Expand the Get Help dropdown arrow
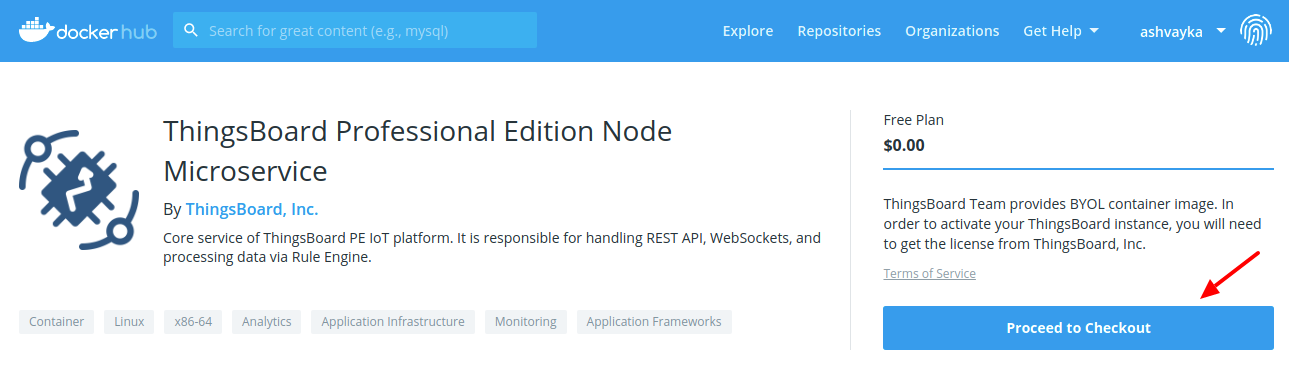Image resolution: width=1289 pixels, height=392 pixels. [1094, 31]
